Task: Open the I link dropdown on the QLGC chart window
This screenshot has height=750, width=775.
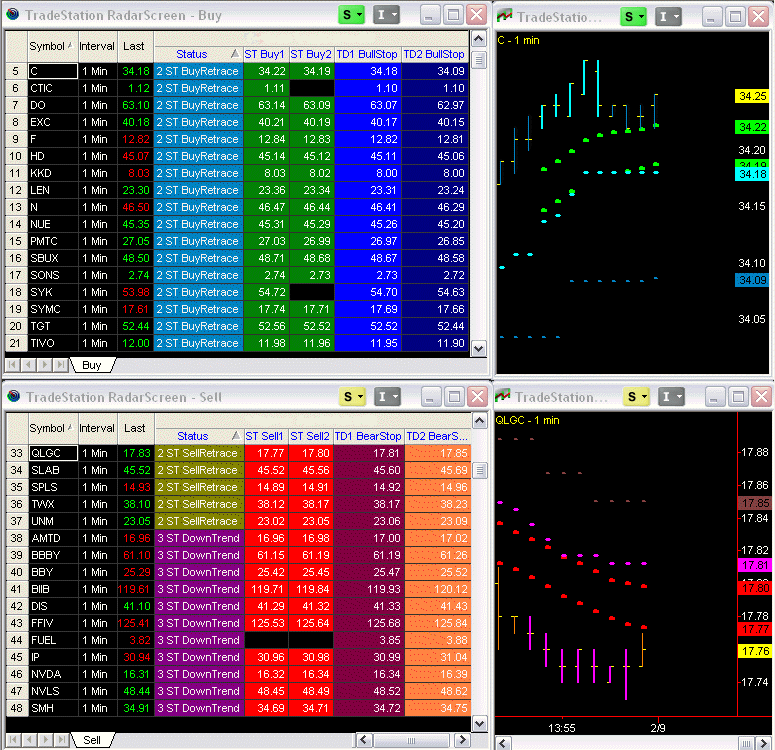Action: point(672,397)
